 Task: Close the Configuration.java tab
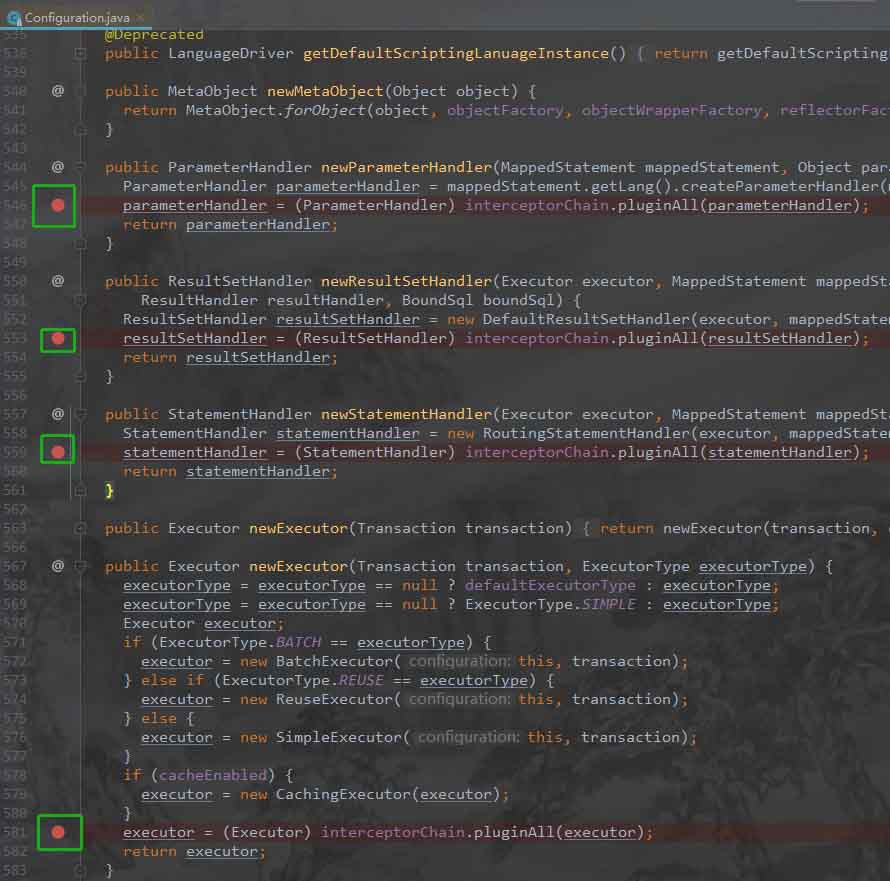coord(141,18)
